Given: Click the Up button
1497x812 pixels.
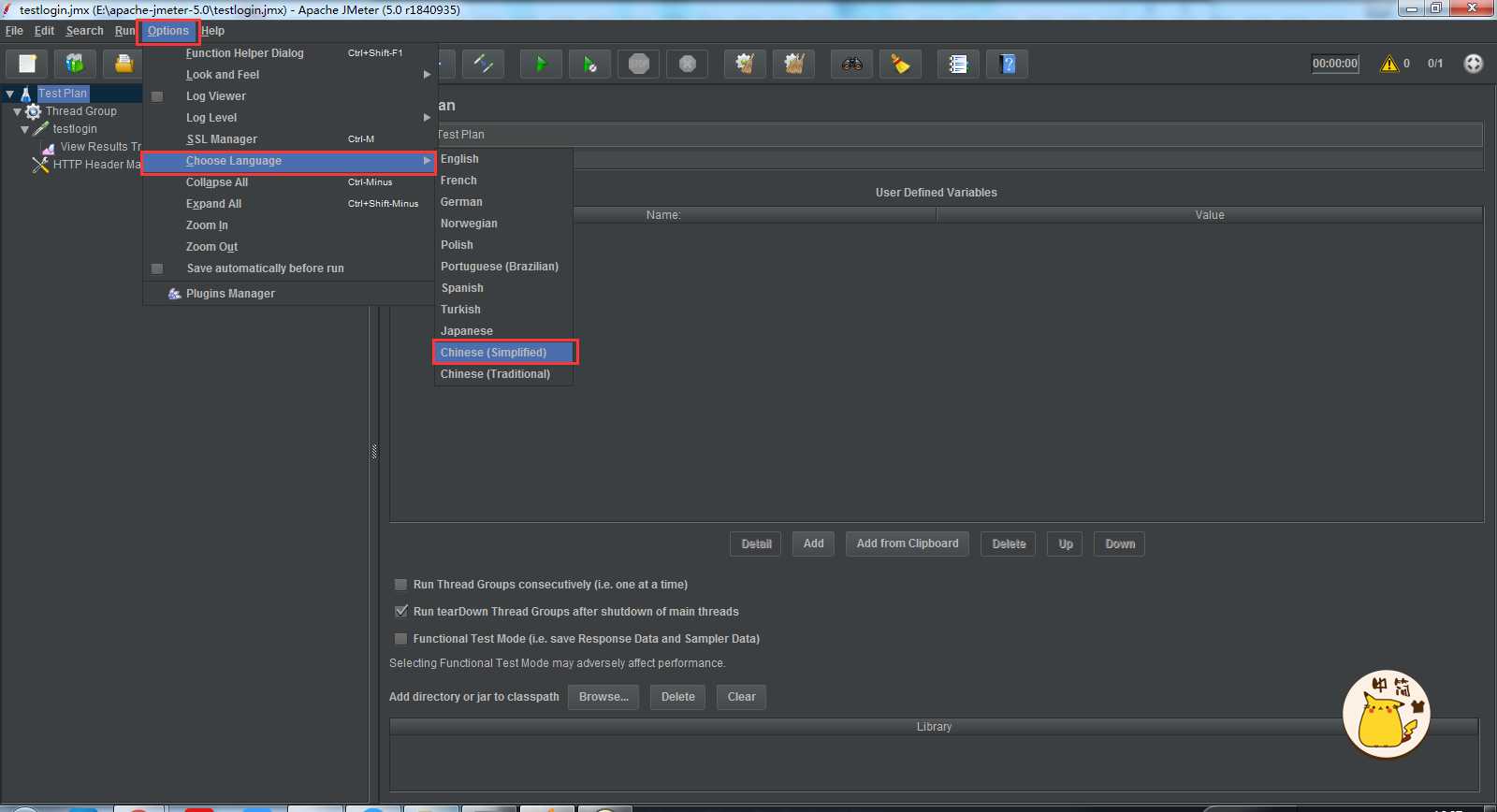Looking at the screenshot, I should [x=1066, y=544].
